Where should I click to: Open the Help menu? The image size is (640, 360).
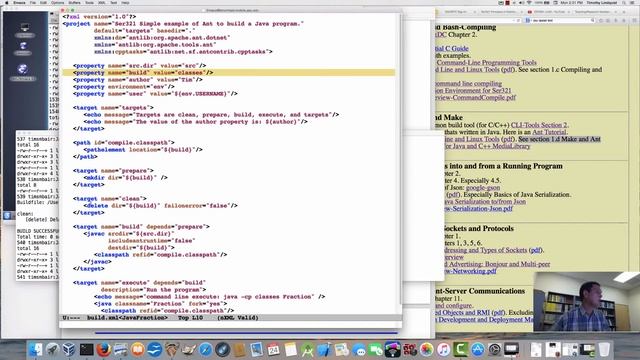pyautogui.click(x=126, y=2)
